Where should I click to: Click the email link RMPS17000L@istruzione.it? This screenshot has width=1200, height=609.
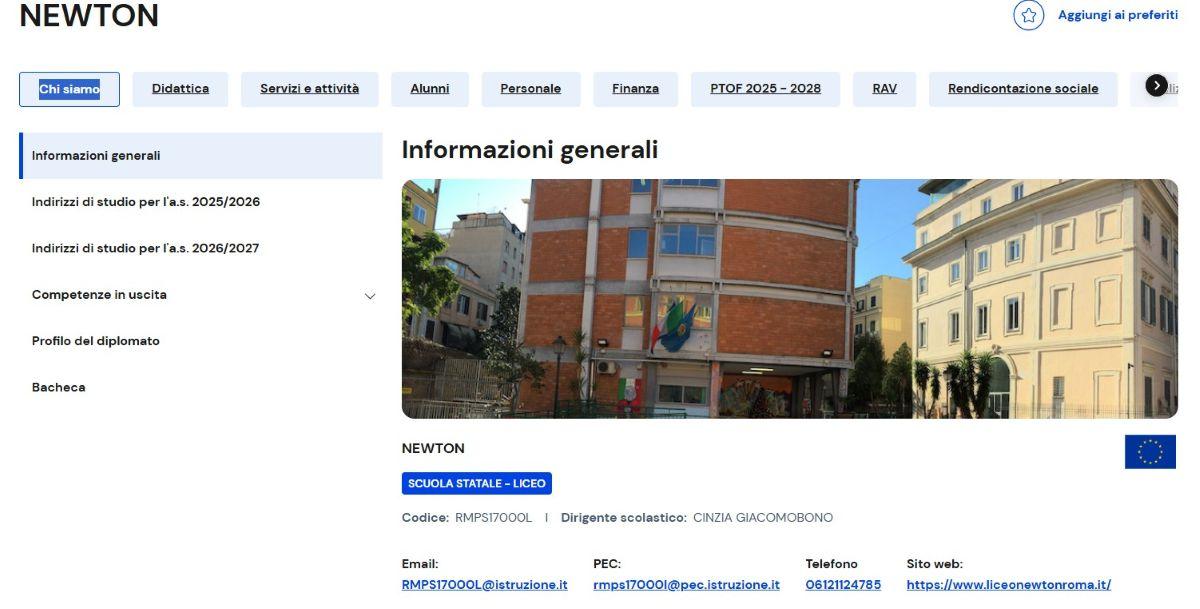coord(485,584)
